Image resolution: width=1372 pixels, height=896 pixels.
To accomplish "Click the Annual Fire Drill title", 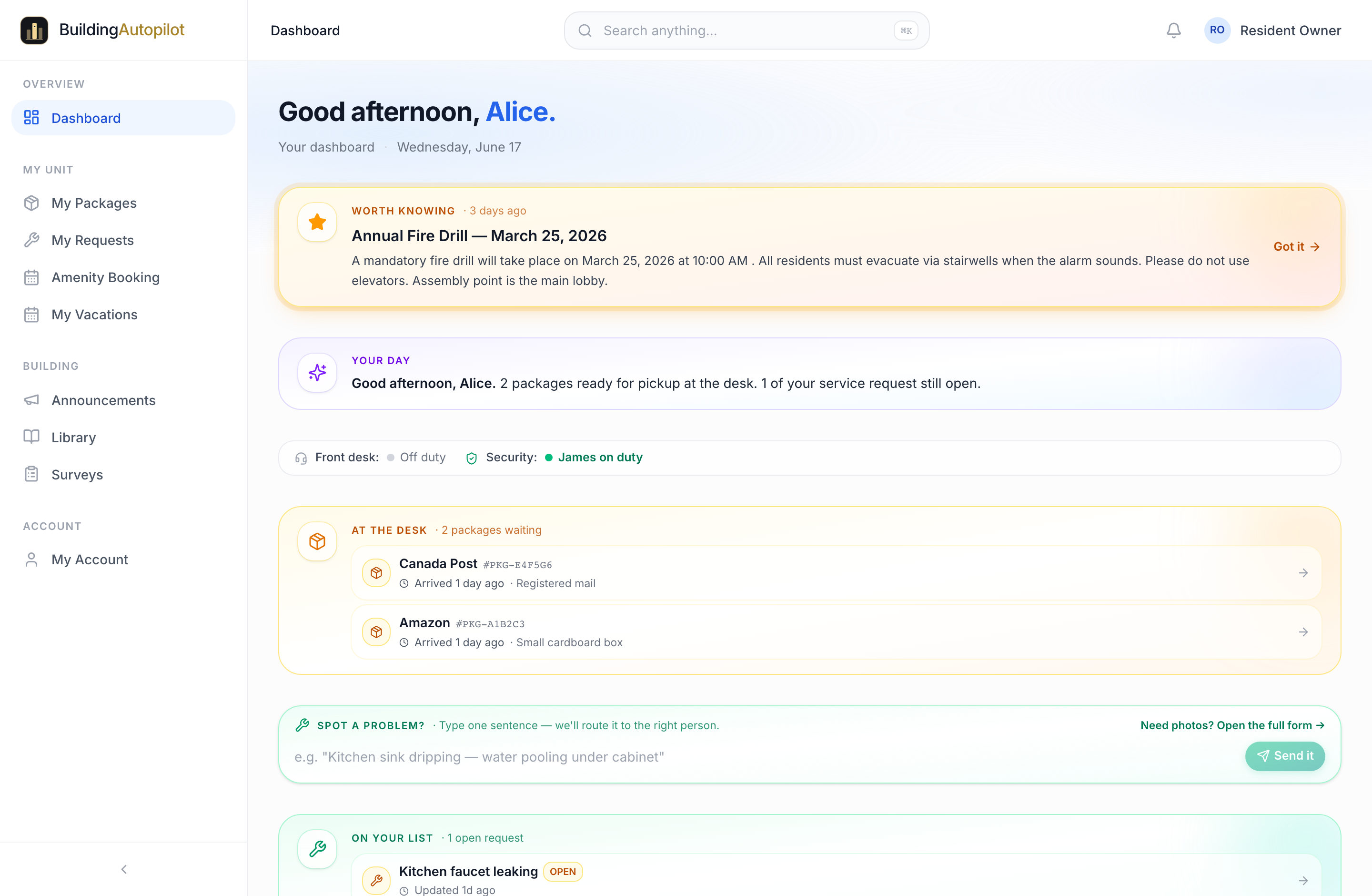I will tap(479, 236).
